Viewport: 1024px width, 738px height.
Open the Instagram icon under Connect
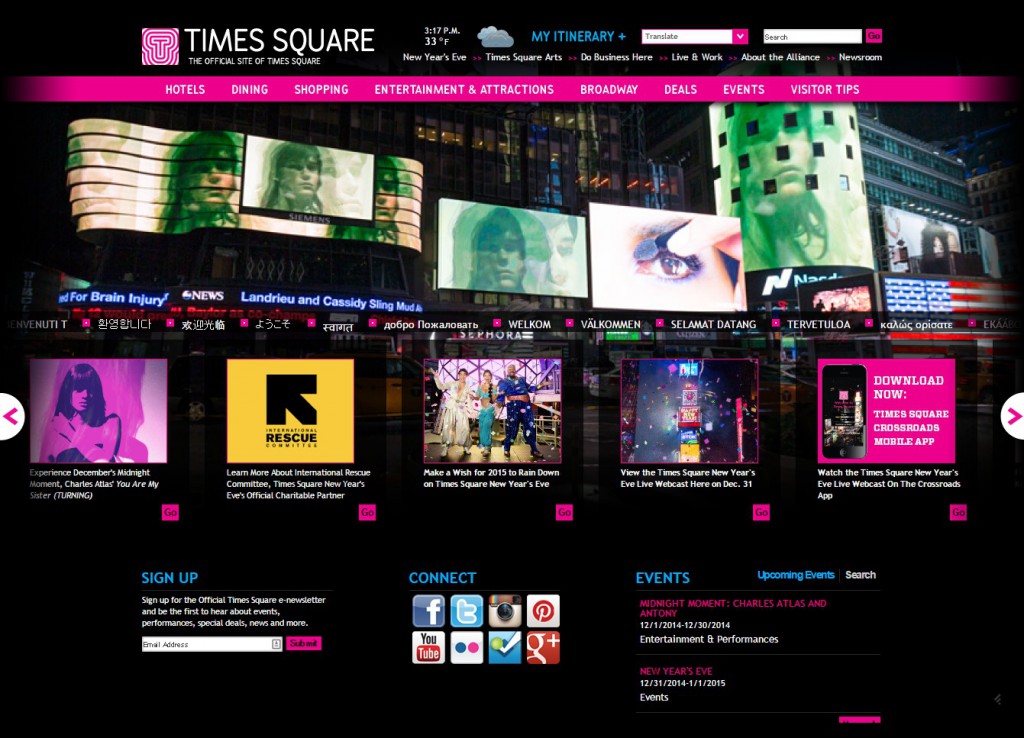(505, 611)
